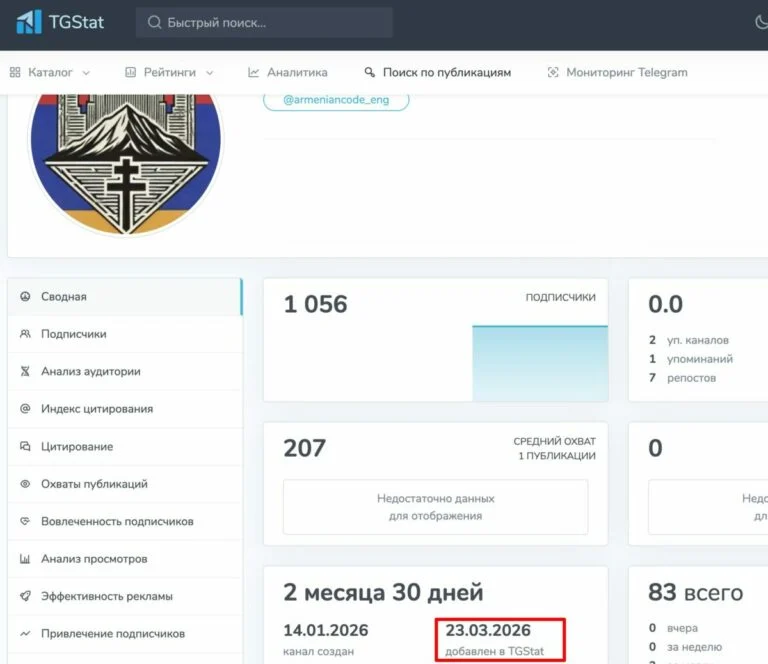The height and width of the screenshot is (664, 768).
Task: Click the Подписчики sidebar icon
Action: (x=25, y=334)
